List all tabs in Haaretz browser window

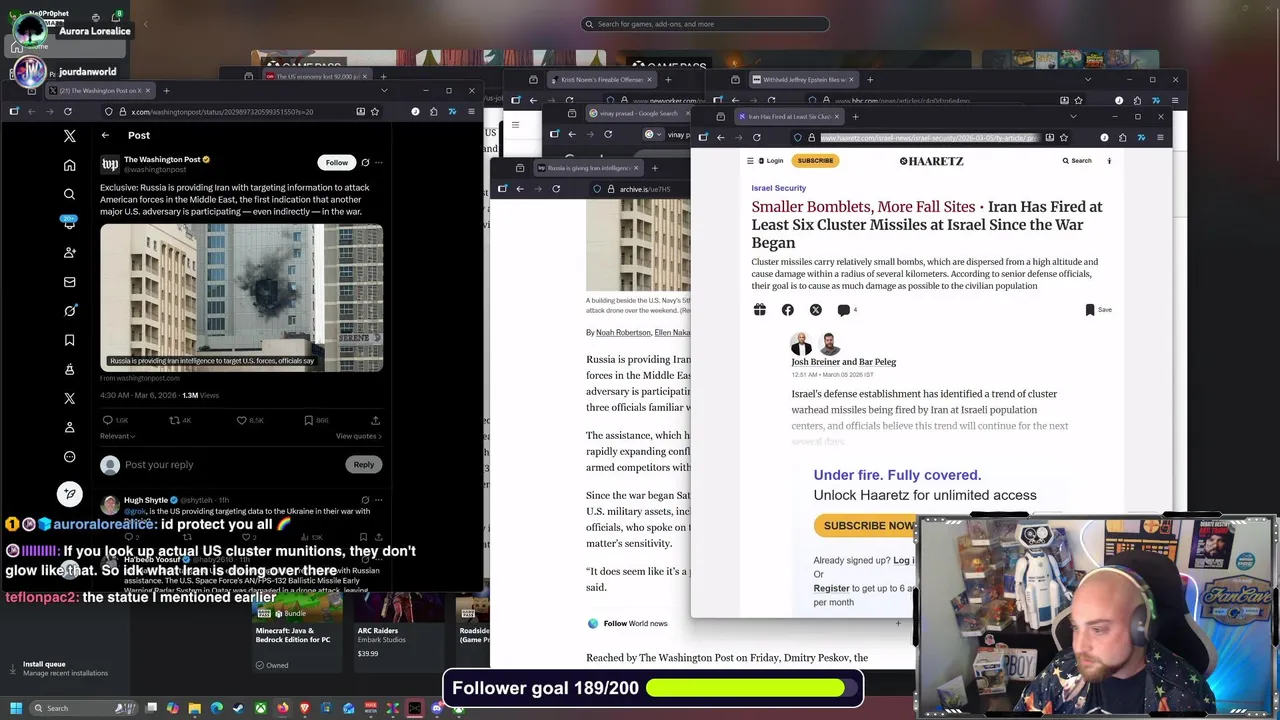(1073, 116)
